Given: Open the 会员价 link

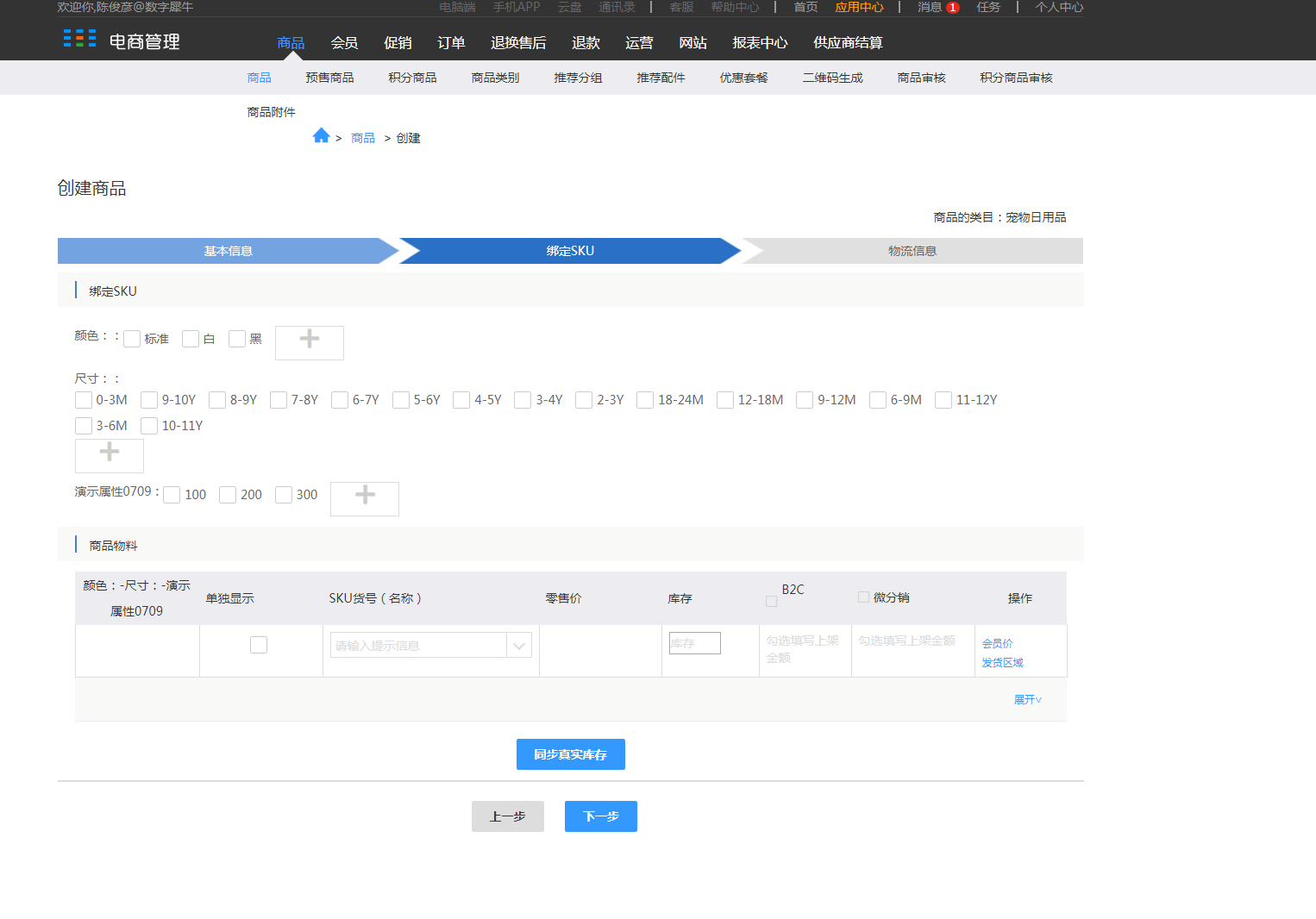Looking at the screenshot, I should tap(997, 644).
